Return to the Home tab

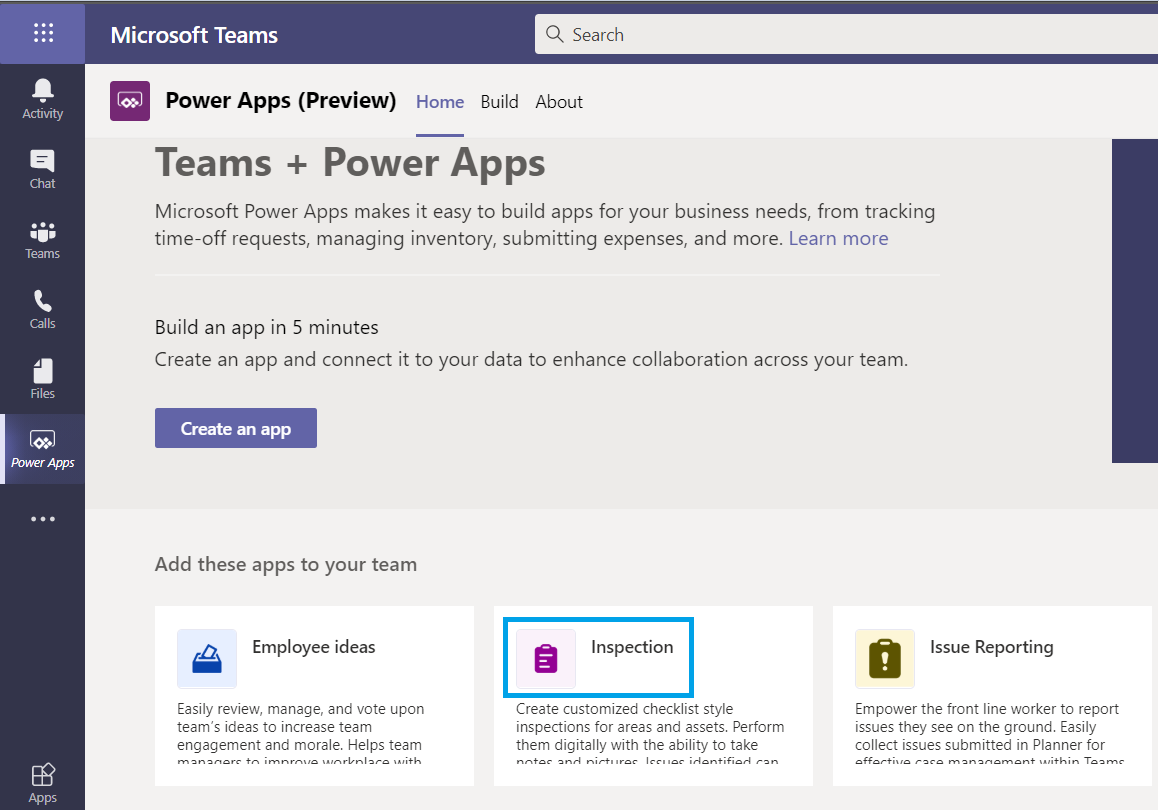point(440,101)
